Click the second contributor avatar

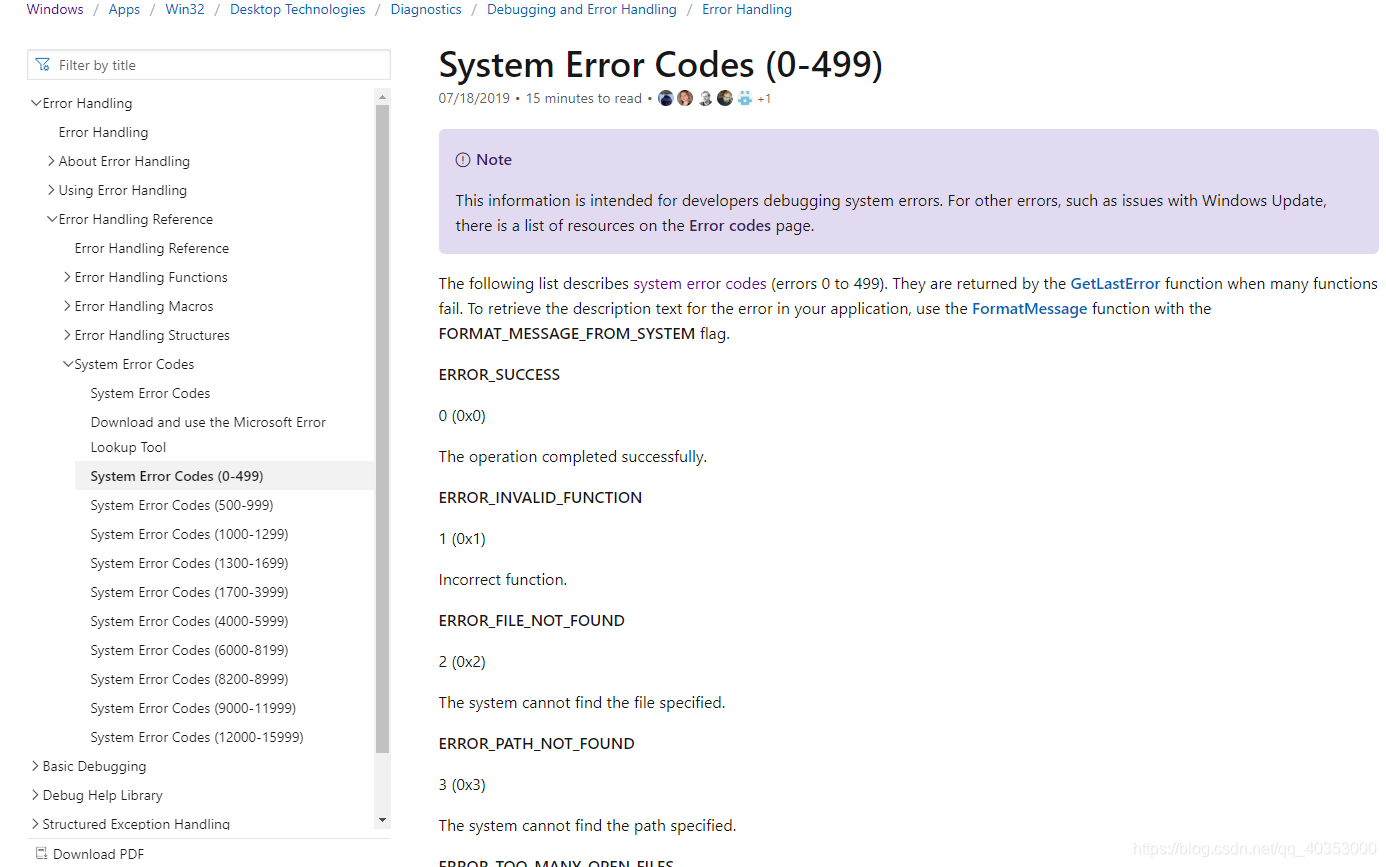685,97
